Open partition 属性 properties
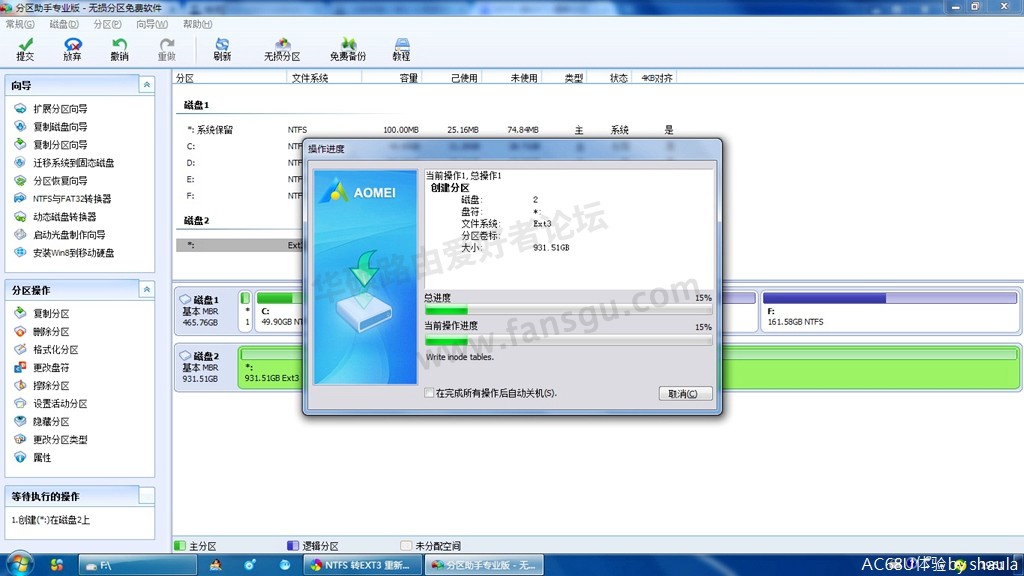Image resolution: width=1024 pixels, height=576 pixels. 33,458
